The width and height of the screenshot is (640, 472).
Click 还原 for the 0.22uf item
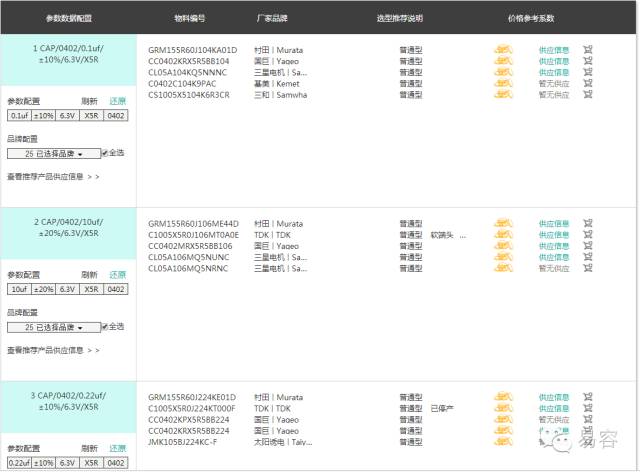[x=118, y=448]
